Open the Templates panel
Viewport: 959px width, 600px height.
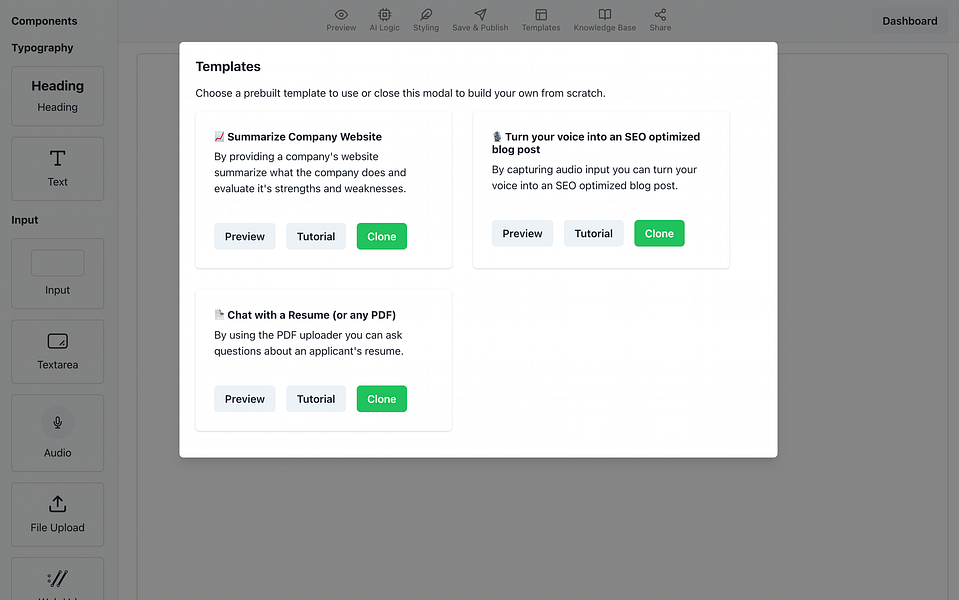[x=540, y=20]
